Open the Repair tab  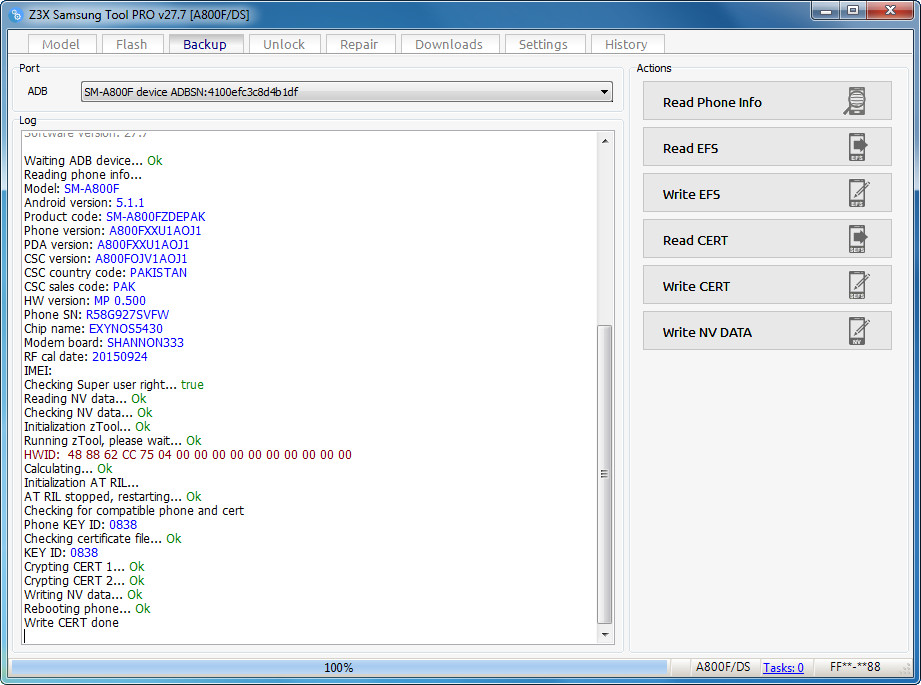point(359,44)
